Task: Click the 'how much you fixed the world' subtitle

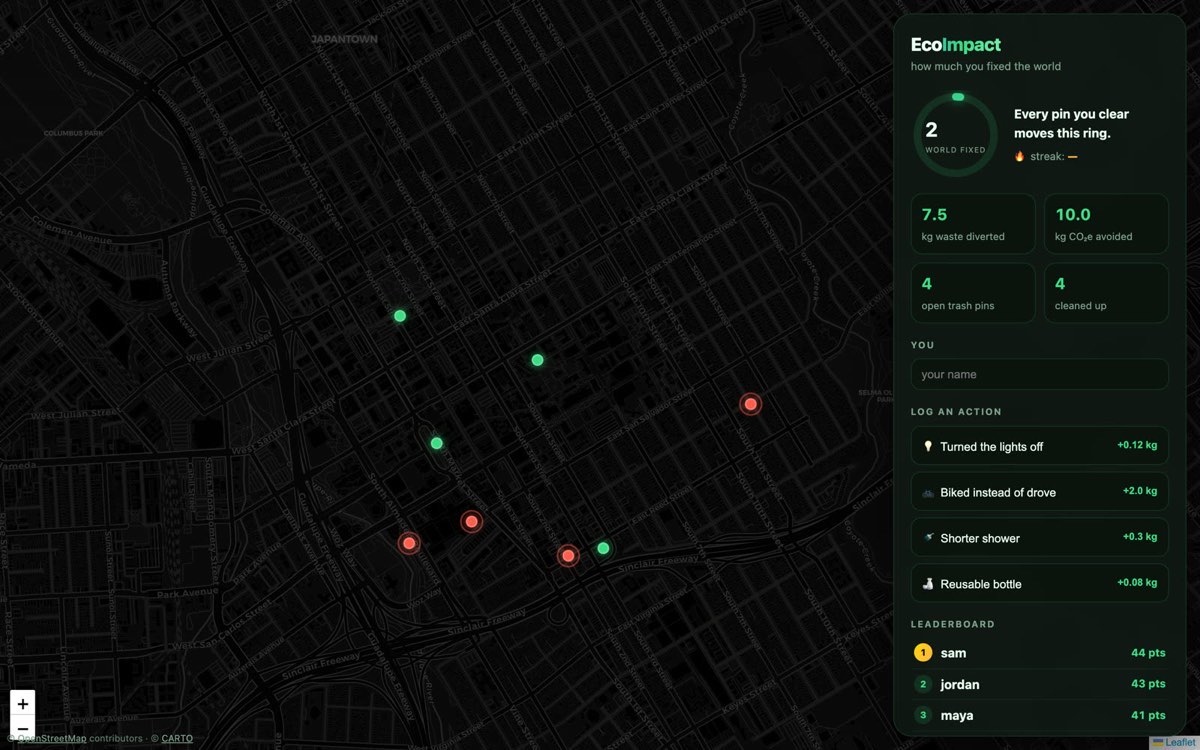Action: [986, 67]
